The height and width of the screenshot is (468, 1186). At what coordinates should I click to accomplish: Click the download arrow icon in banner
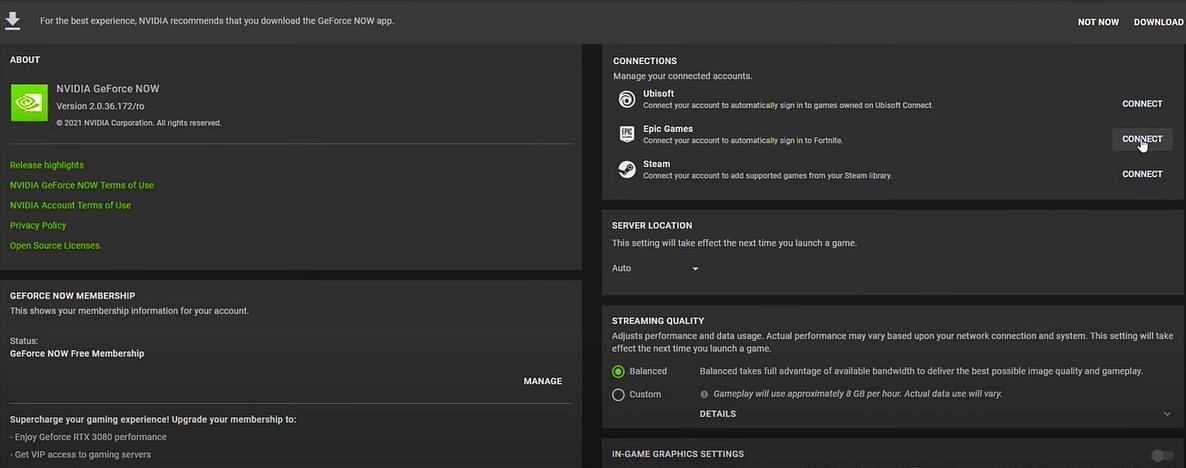pyautogui.click(x=13, y=20)
